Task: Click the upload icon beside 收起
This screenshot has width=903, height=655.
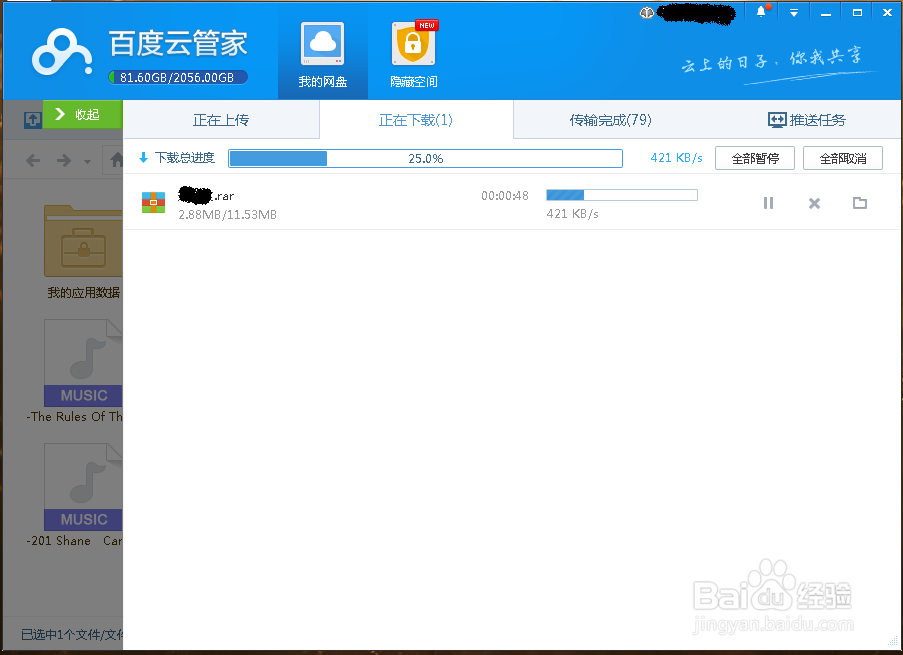Action: (33, 120)
